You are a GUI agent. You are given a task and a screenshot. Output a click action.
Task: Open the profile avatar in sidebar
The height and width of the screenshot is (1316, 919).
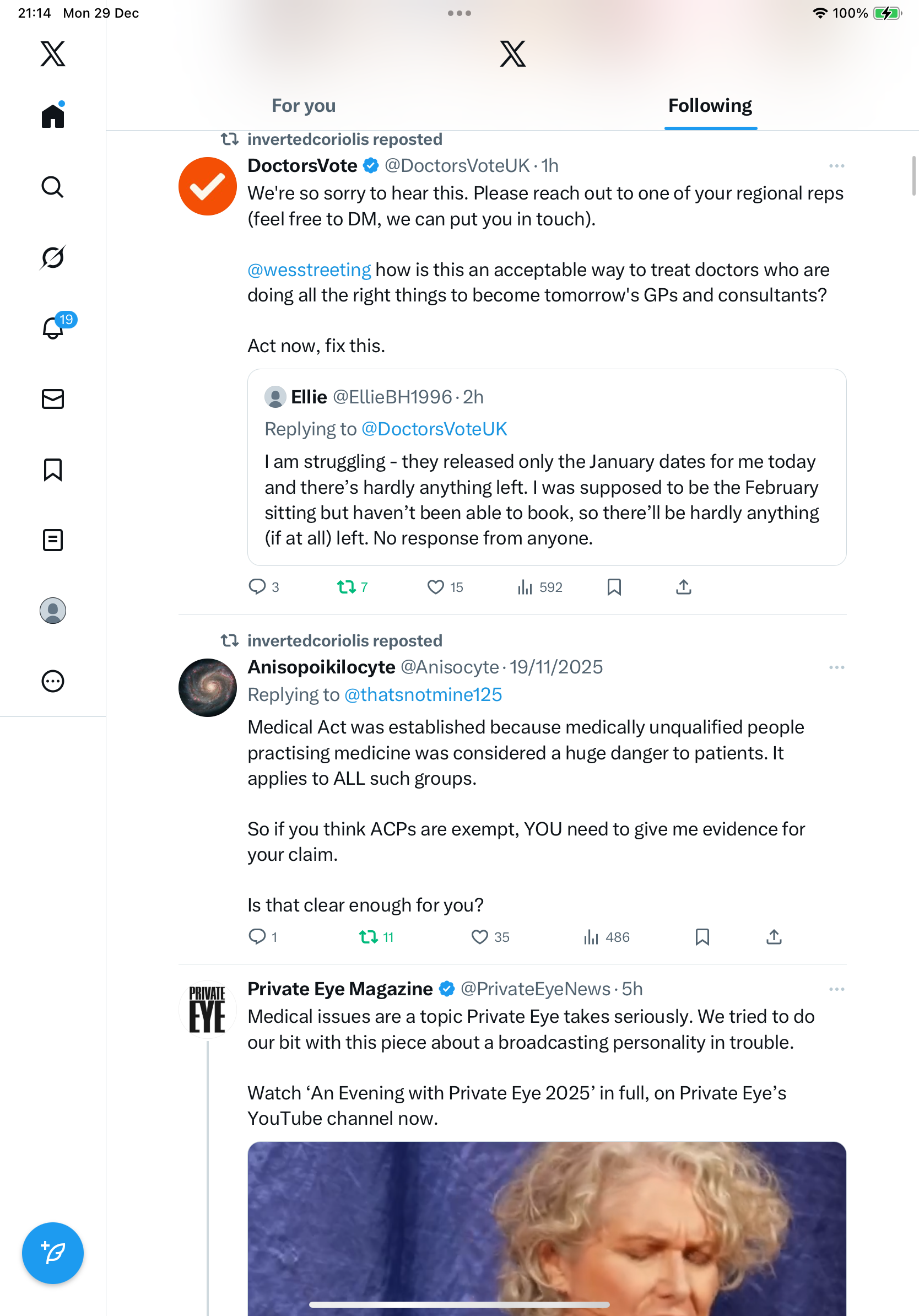(x=53, y=611)
